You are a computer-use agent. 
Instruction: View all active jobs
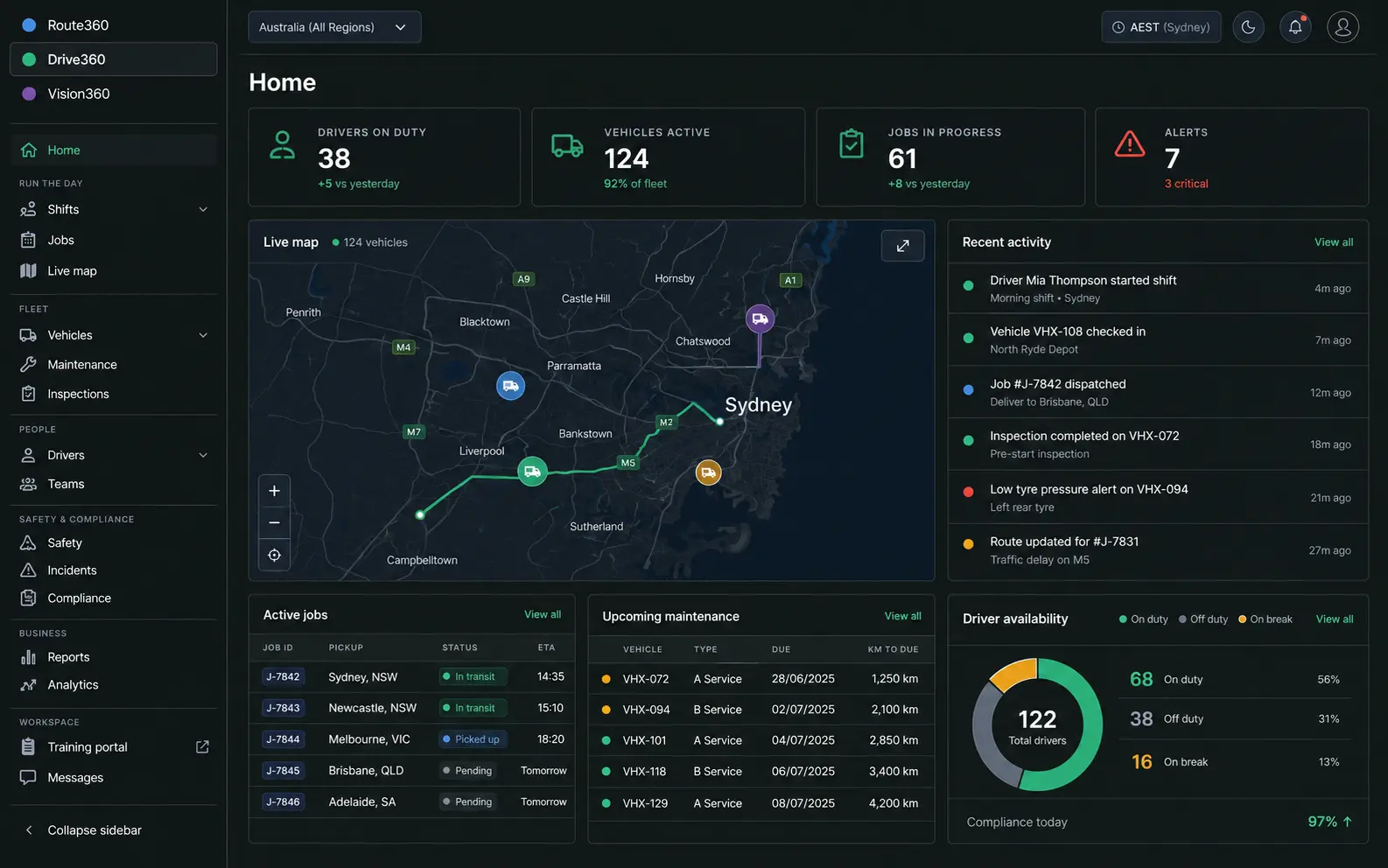tap(543, 615)
